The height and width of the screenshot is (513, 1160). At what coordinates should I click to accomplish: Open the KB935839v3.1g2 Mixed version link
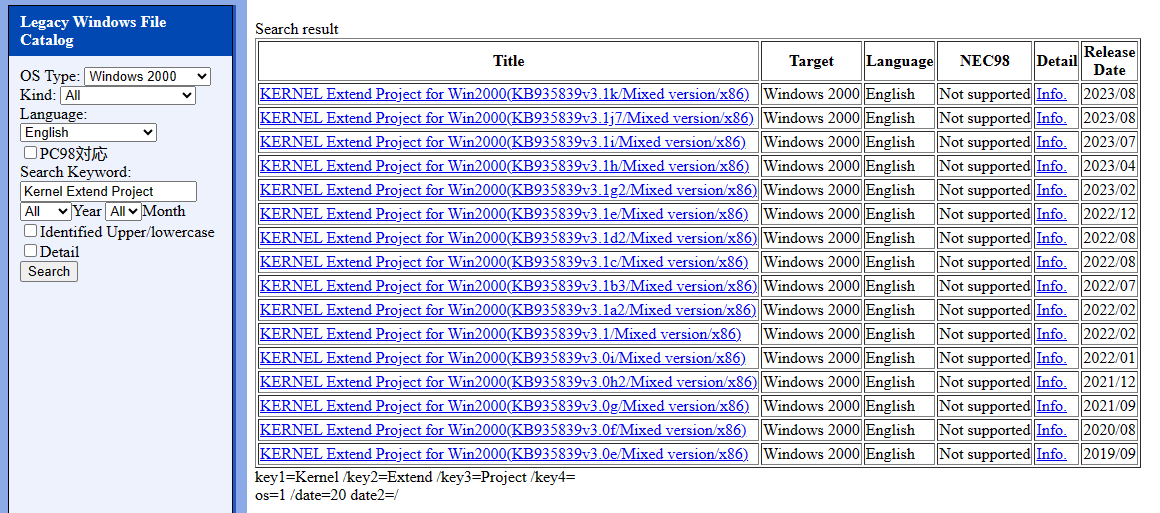(507, 190)
